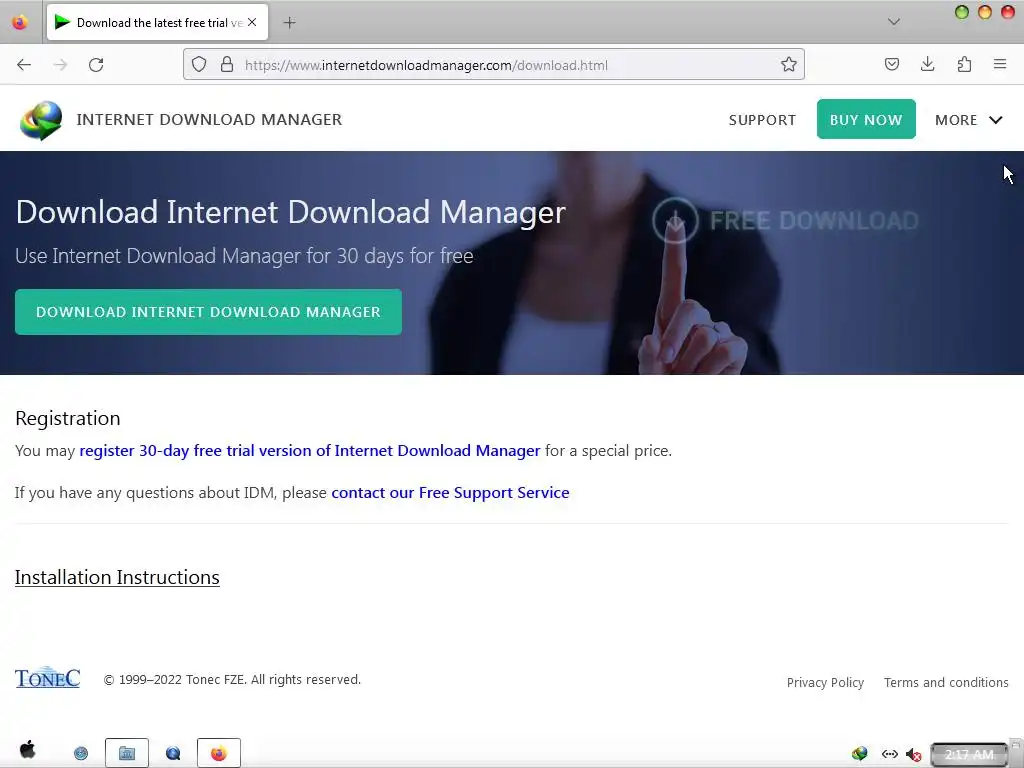Open Firefox hamburger application menu
This screenshot has height=768, width=1024.
pyautogui.click(x=1000, y=64)
